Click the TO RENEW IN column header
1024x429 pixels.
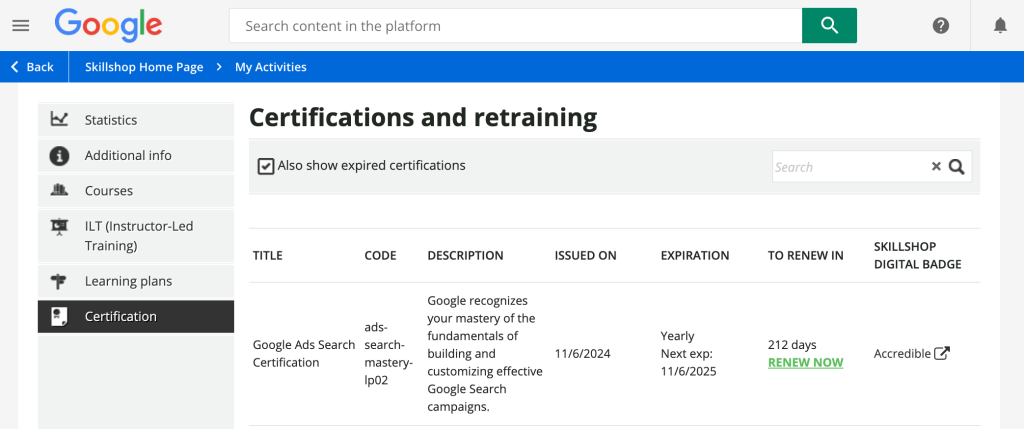click(x=805, y=255)
